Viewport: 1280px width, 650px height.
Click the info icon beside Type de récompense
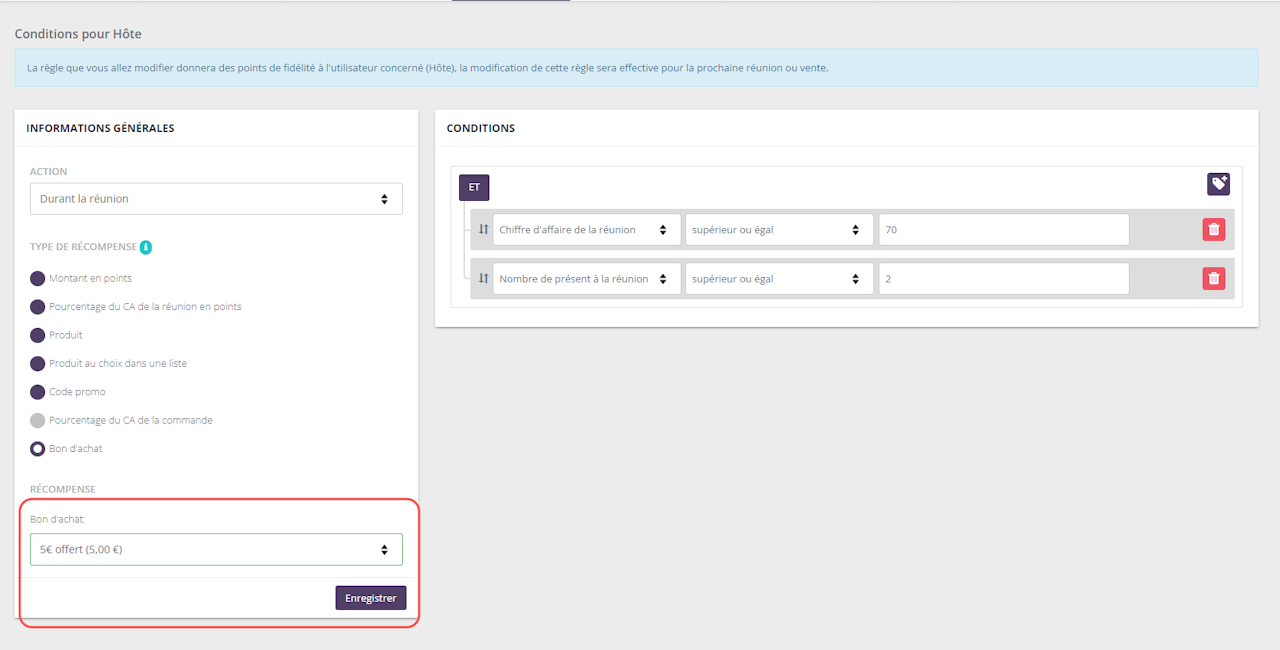146,247
